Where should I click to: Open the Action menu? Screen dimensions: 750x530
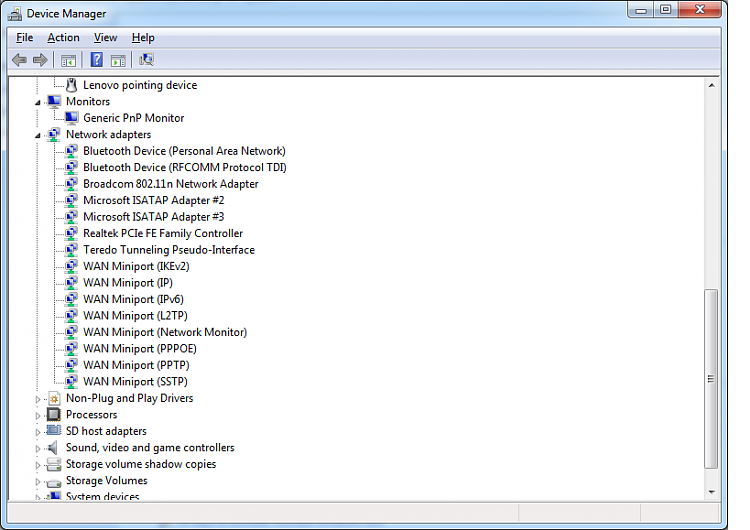click(x=63, y=37)
